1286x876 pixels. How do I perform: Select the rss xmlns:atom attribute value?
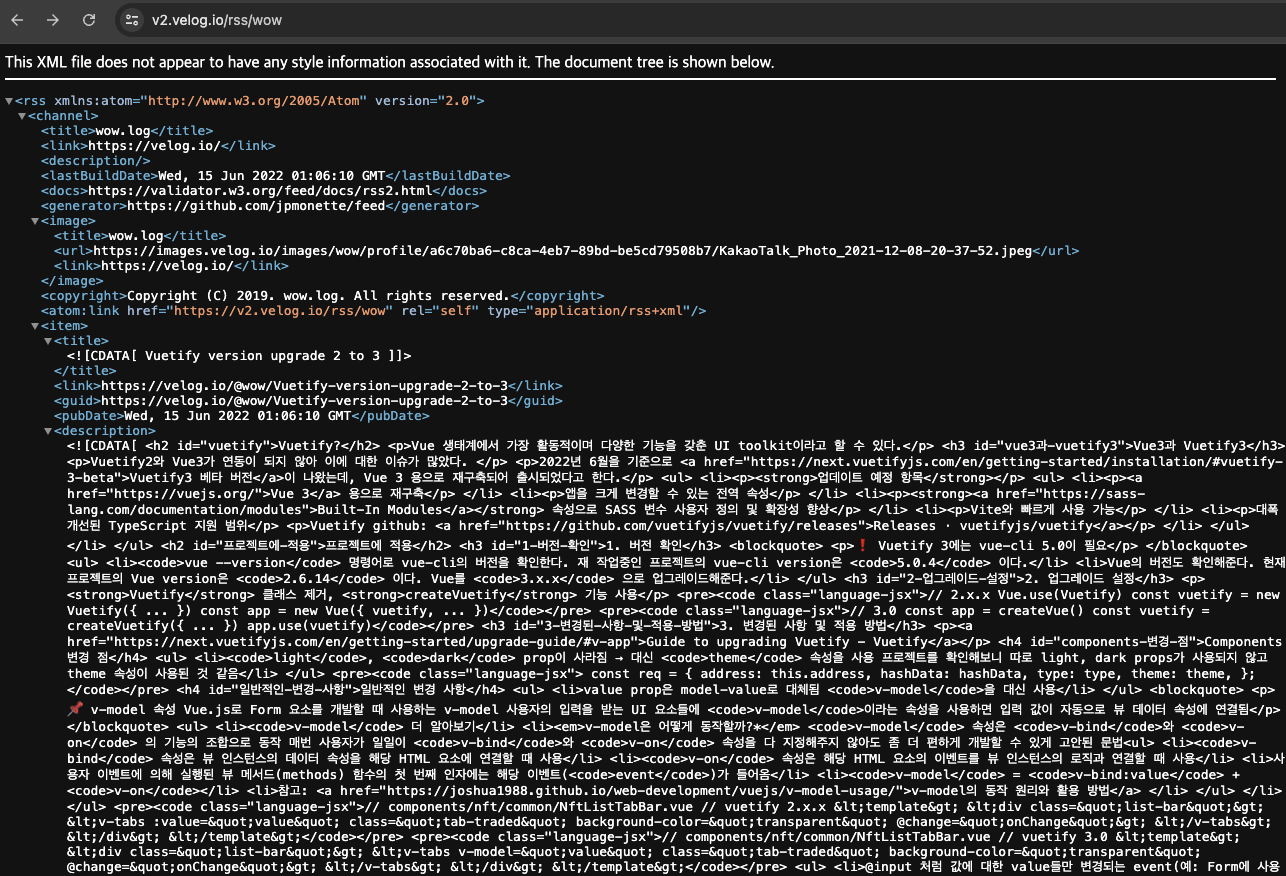pos(254,101)
